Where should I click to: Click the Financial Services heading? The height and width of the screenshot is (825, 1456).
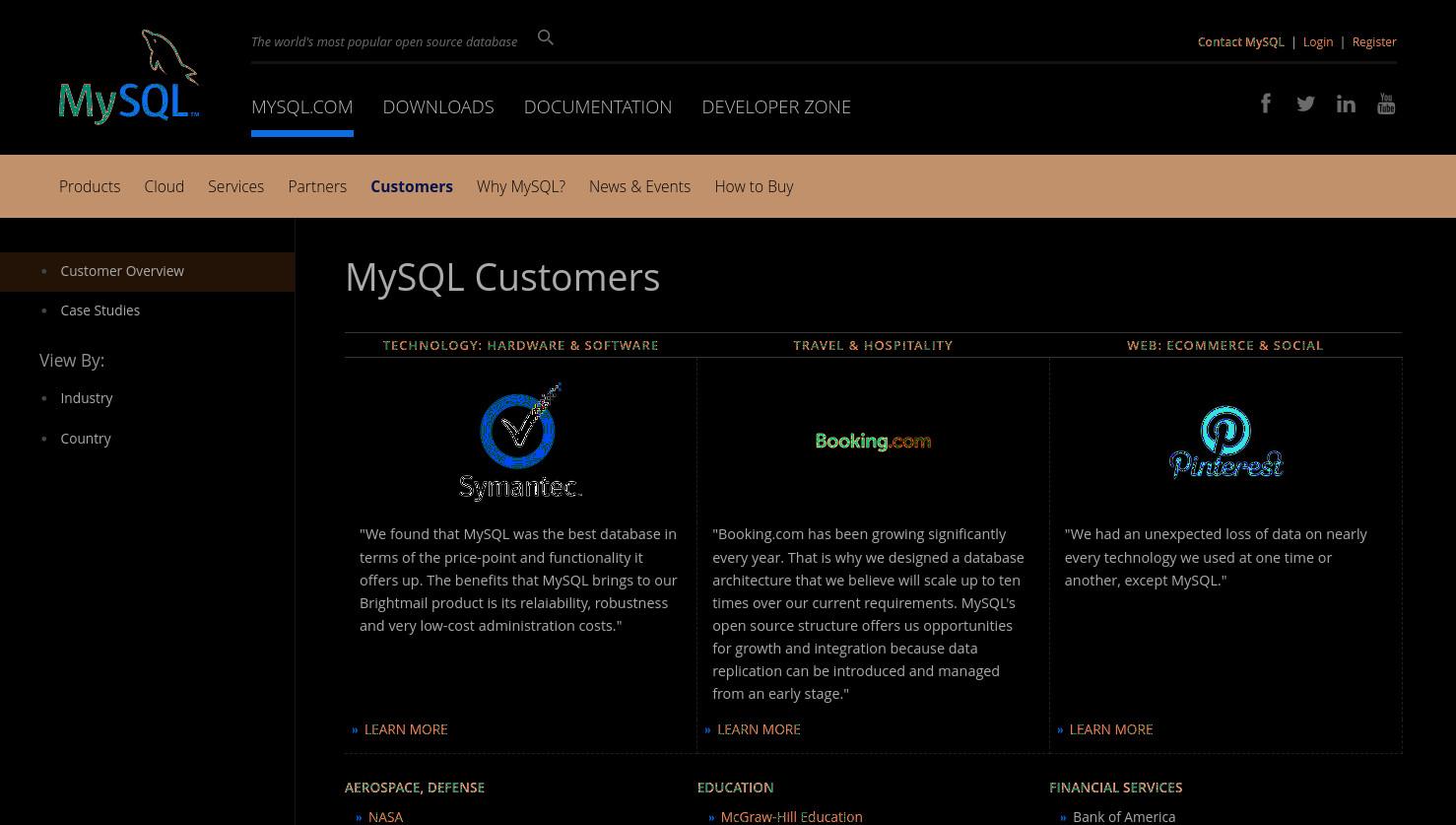point(1115,788)
